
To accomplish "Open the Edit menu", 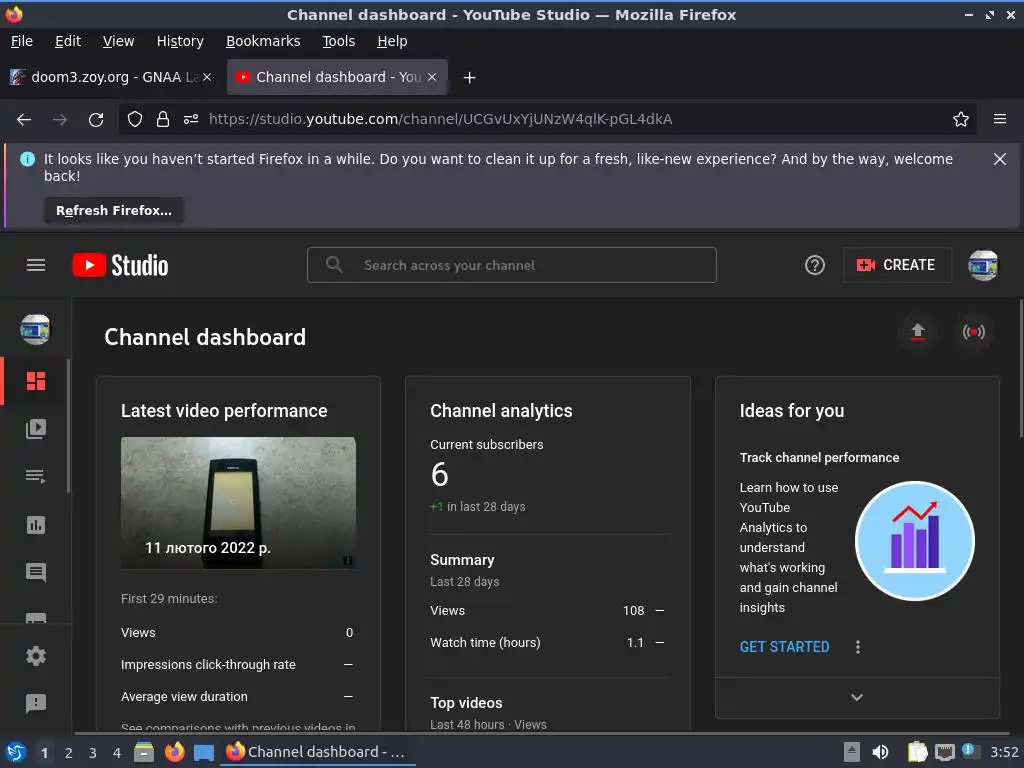I will click(x=68, y=41).
